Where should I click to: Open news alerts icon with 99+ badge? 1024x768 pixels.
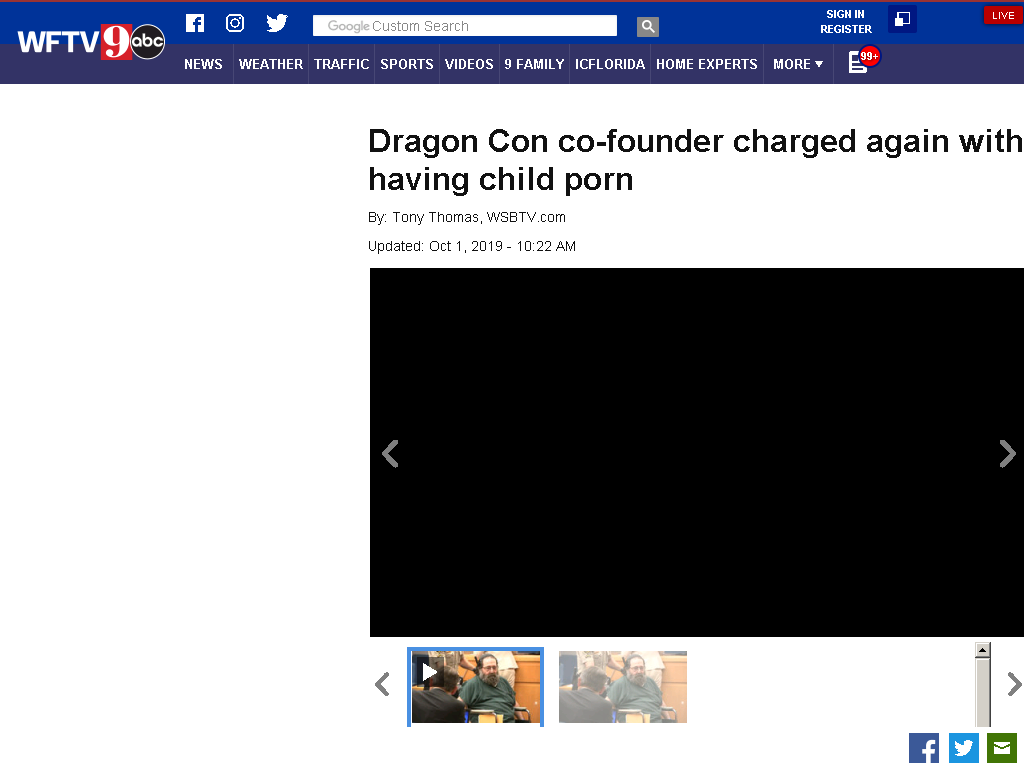pos(863,60)
